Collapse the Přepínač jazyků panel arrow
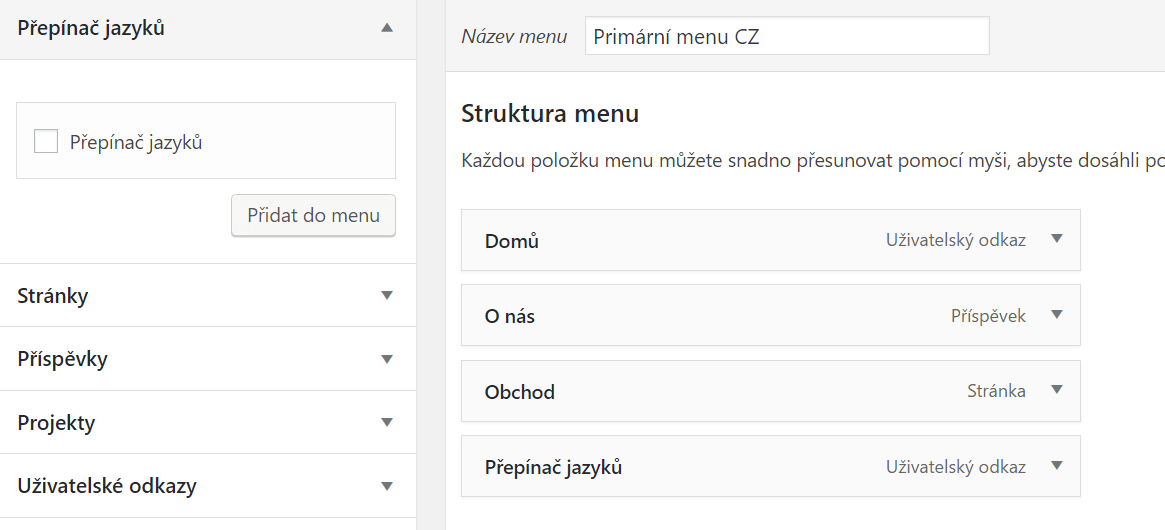The height and width of the screenshot is (530, 1165). pyautogui.click(x=386, y=28)
